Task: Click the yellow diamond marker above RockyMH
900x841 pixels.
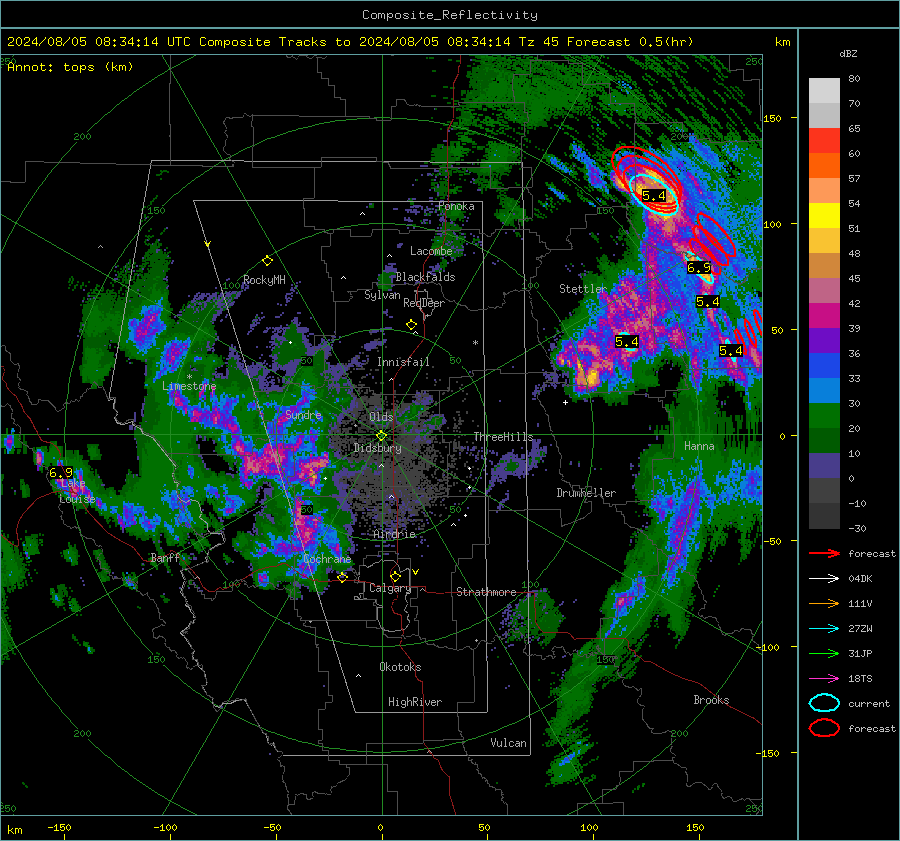Action: pos(267,261)
